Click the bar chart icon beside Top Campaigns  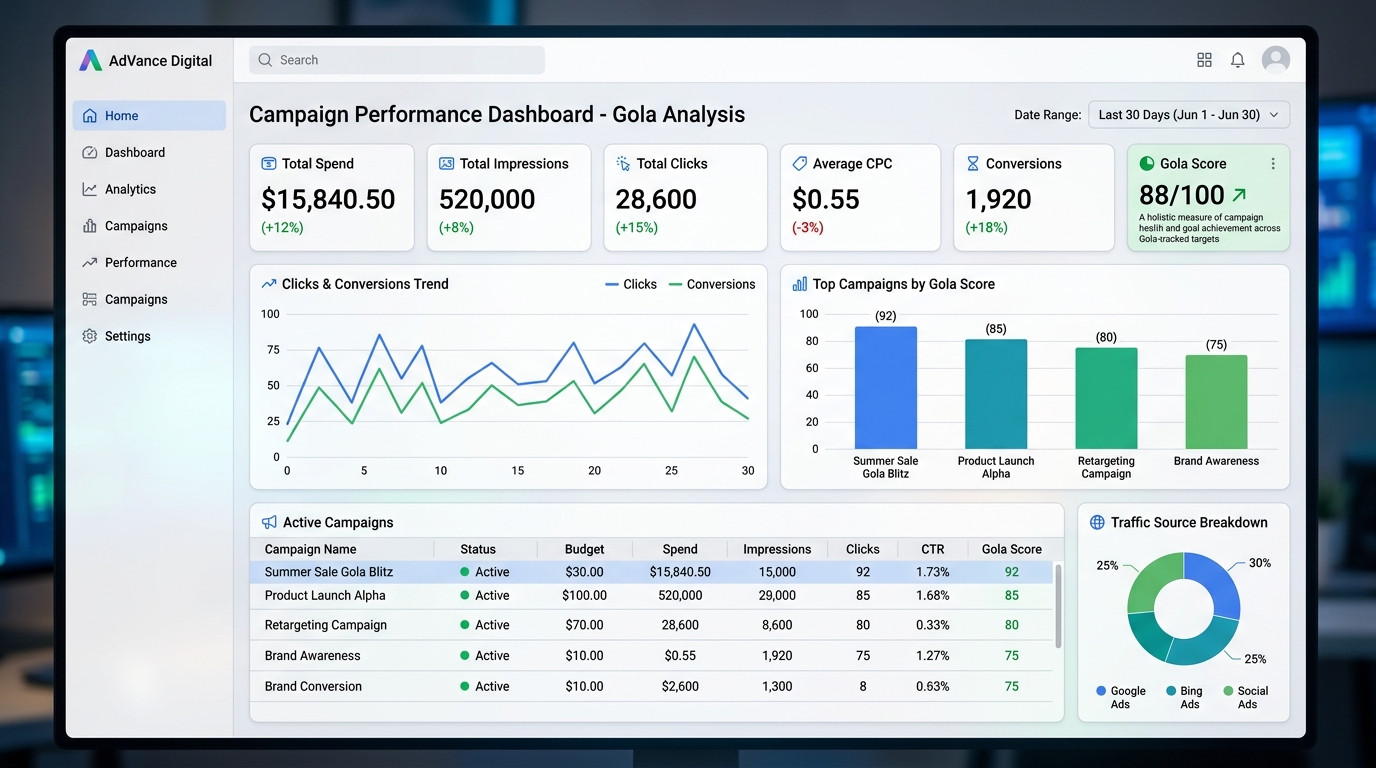(800, 284)
